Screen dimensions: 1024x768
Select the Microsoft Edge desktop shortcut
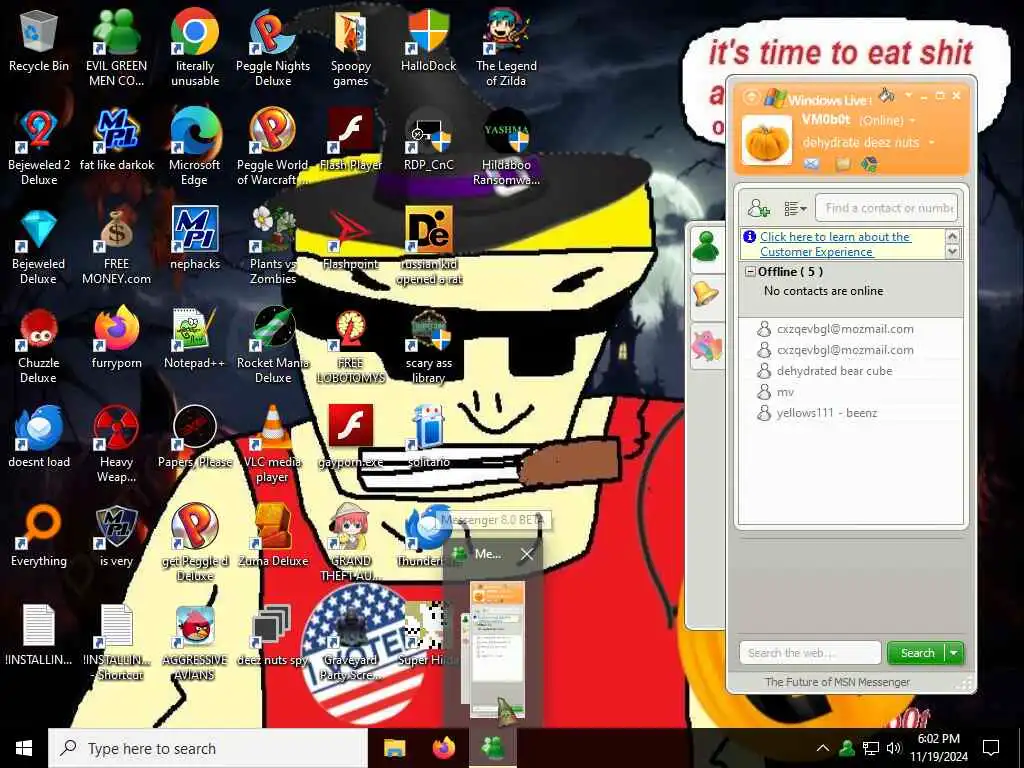[195, 147]
